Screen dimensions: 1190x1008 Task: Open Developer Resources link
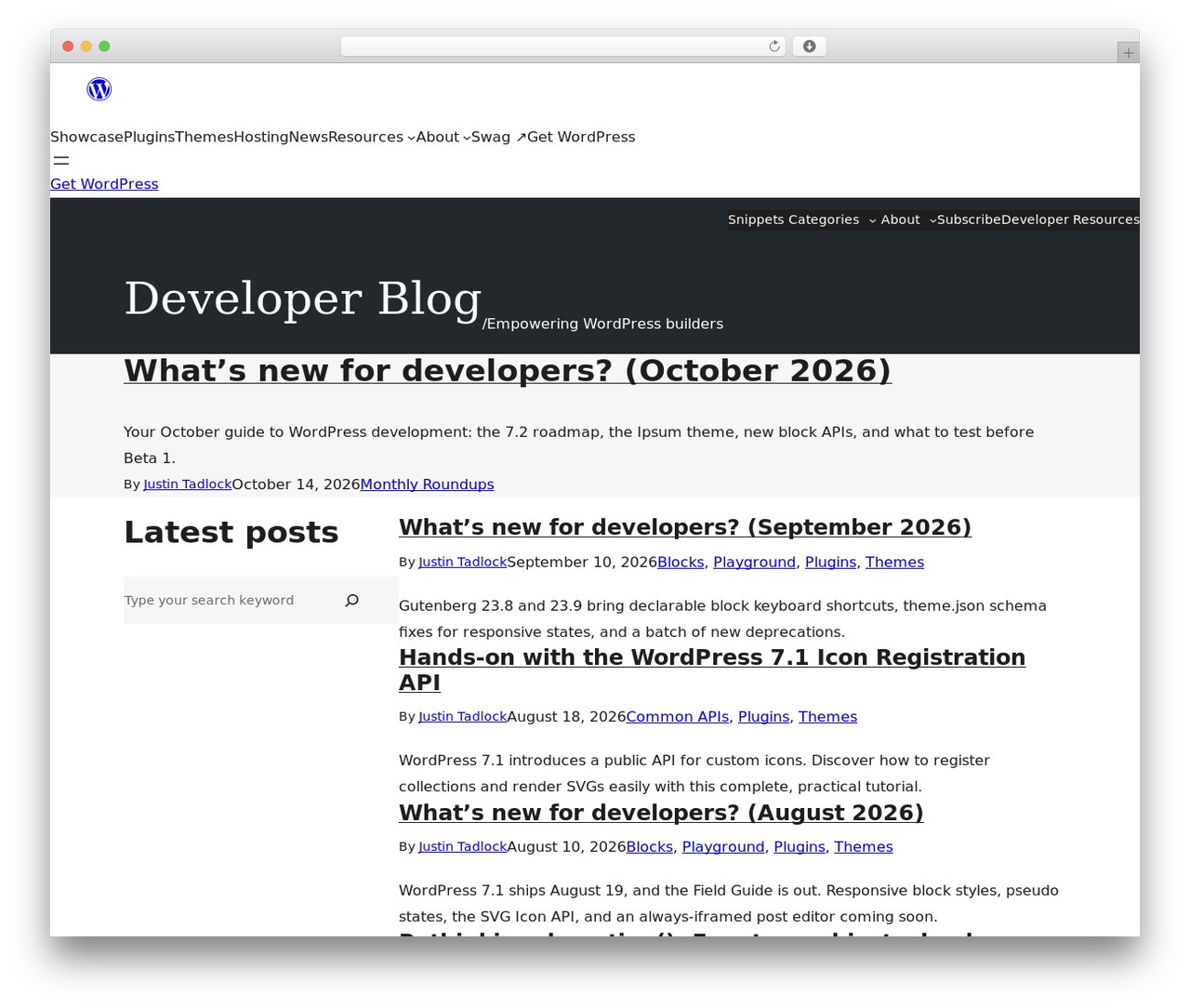pyautogui.click(x=1070, y=219)
